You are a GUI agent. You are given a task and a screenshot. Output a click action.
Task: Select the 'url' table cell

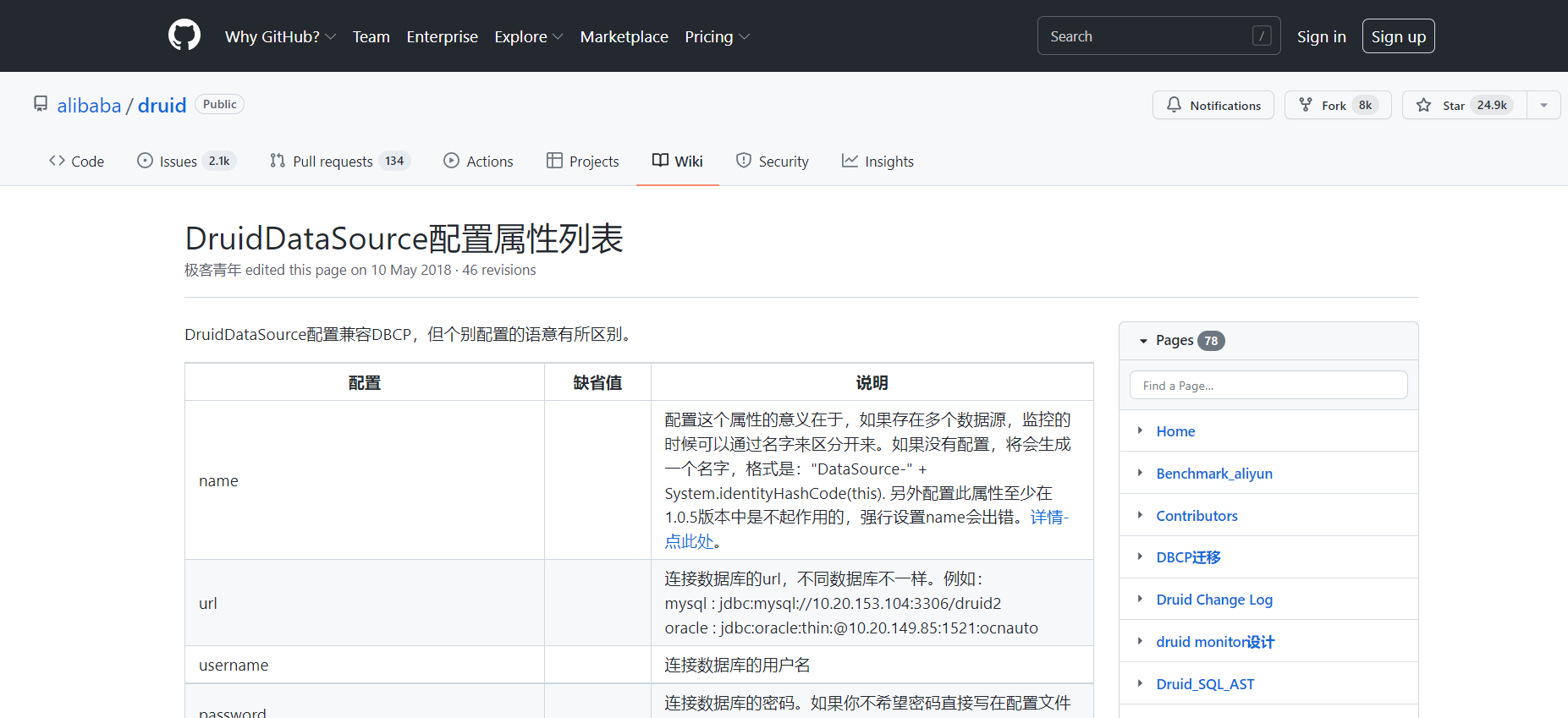click(x=365, y=603)
